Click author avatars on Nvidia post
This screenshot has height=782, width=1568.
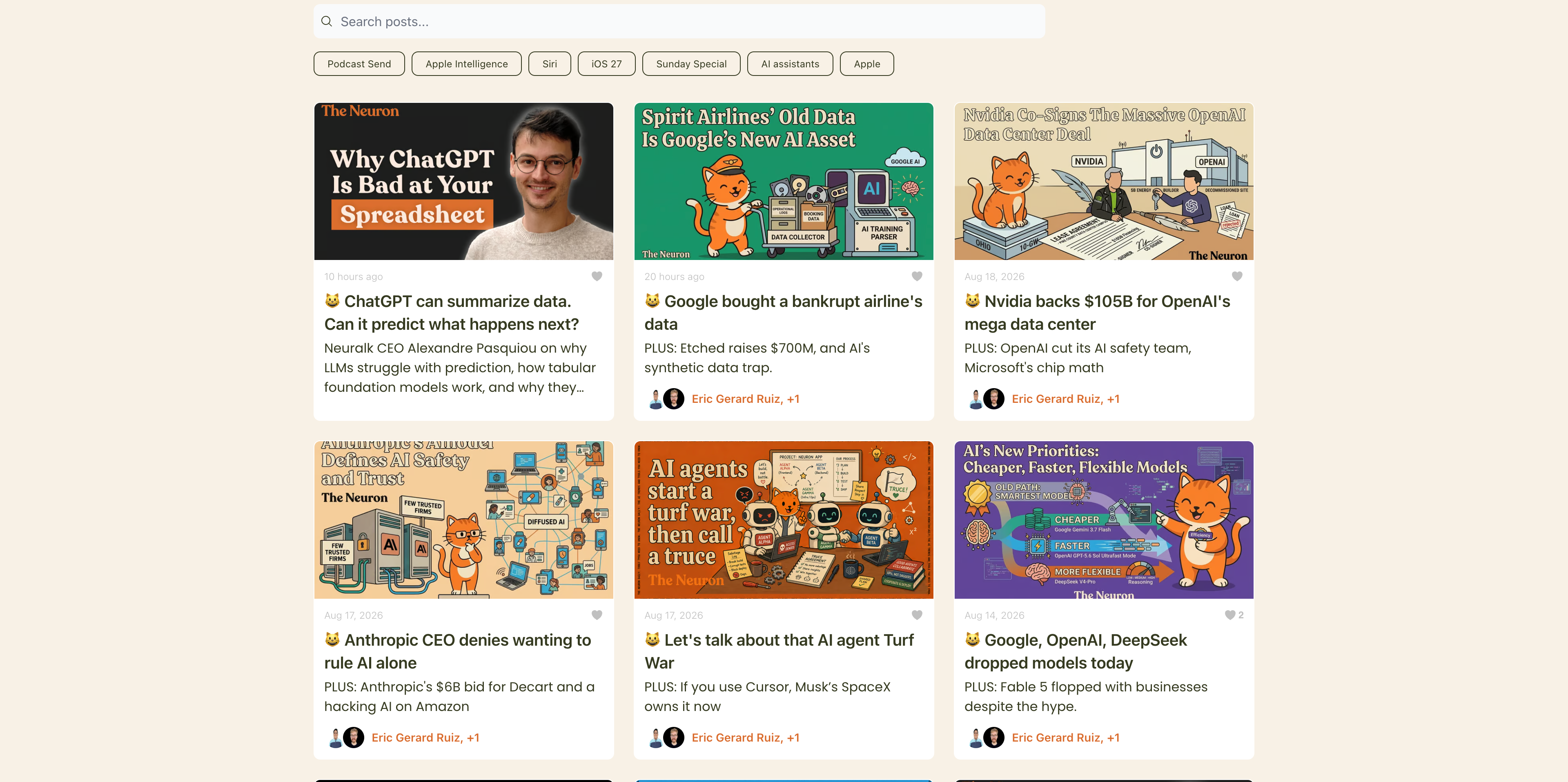coord(985,399)
